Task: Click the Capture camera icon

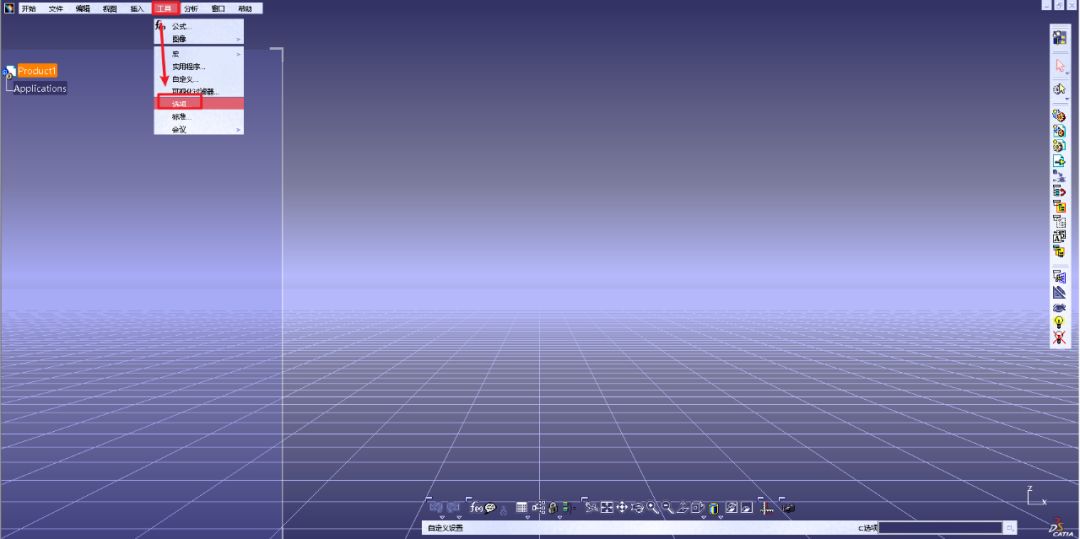Action: pos(789,508)
